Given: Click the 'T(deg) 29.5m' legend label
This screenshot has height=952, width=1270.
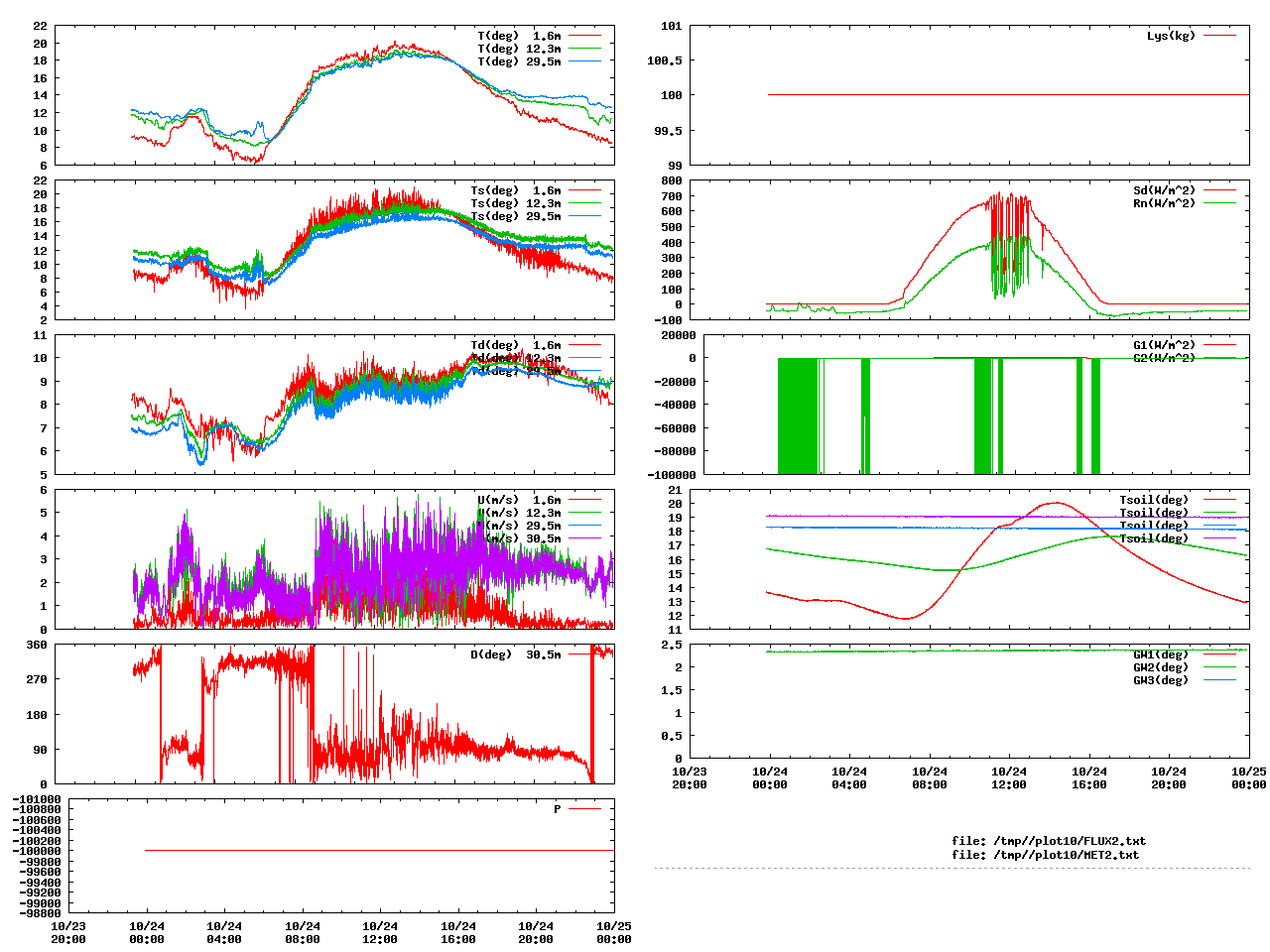Looking at the screenshot, I should coord(519,61).
